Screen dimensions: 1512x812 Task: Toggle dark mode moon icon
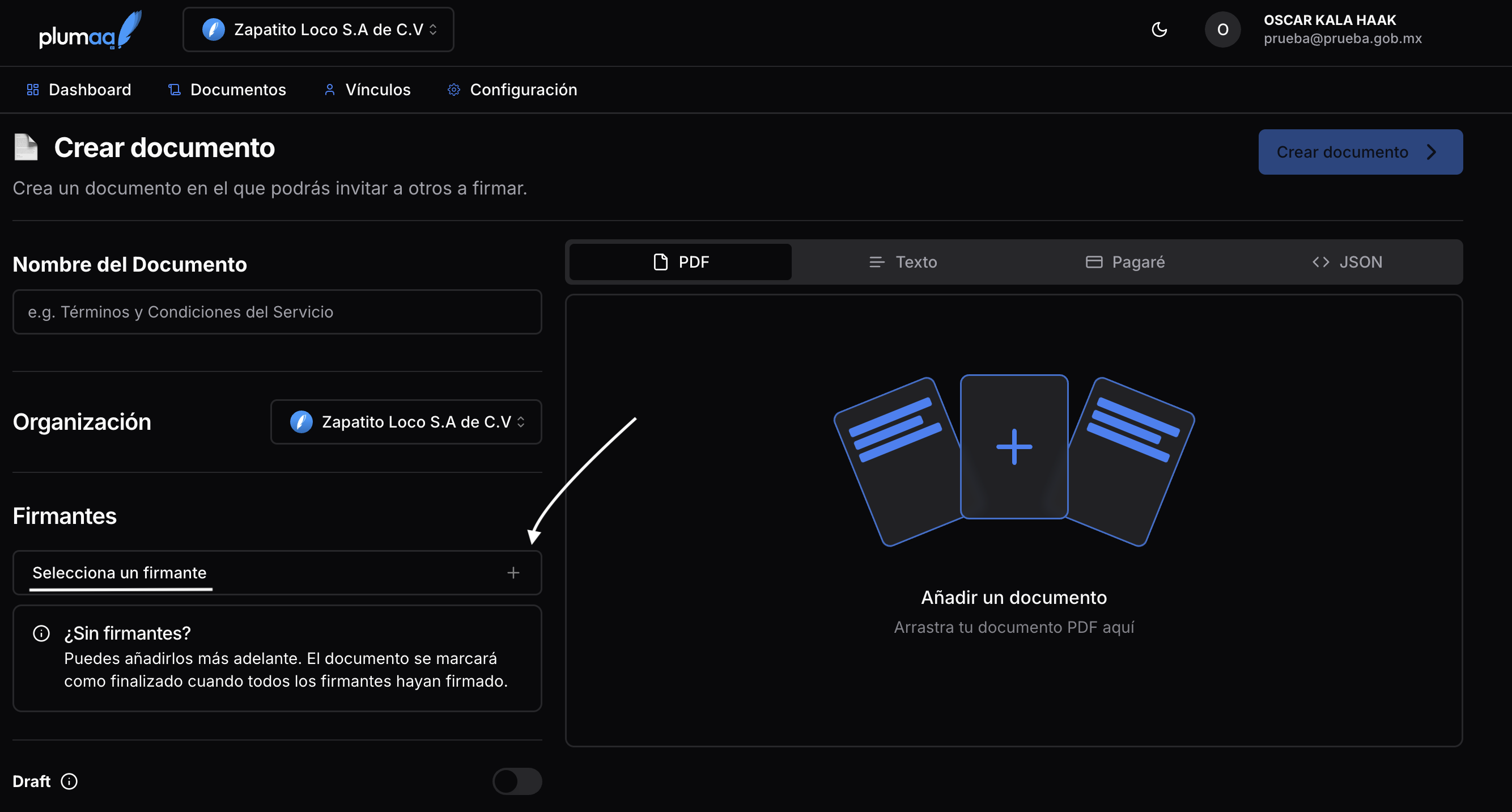1158,29
